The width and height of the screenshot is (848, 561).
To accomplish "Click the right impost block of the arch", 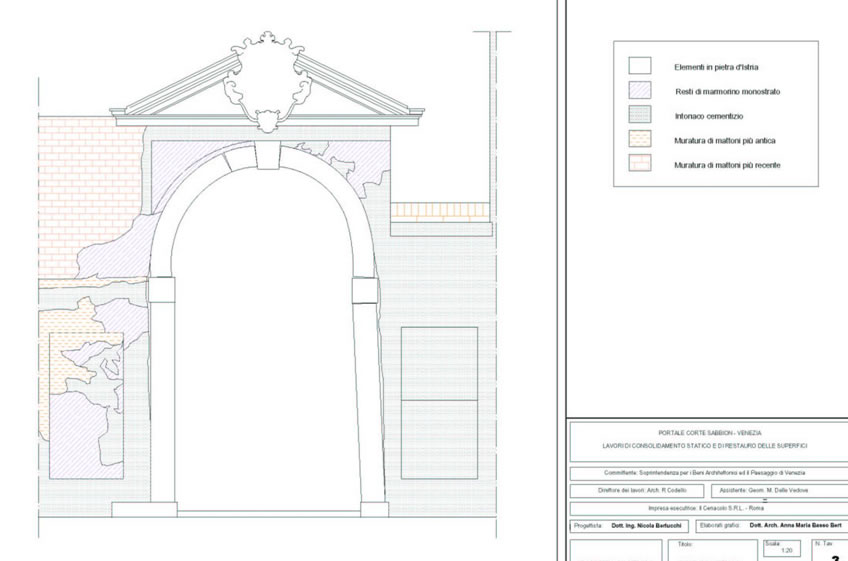I will point(365,291).
